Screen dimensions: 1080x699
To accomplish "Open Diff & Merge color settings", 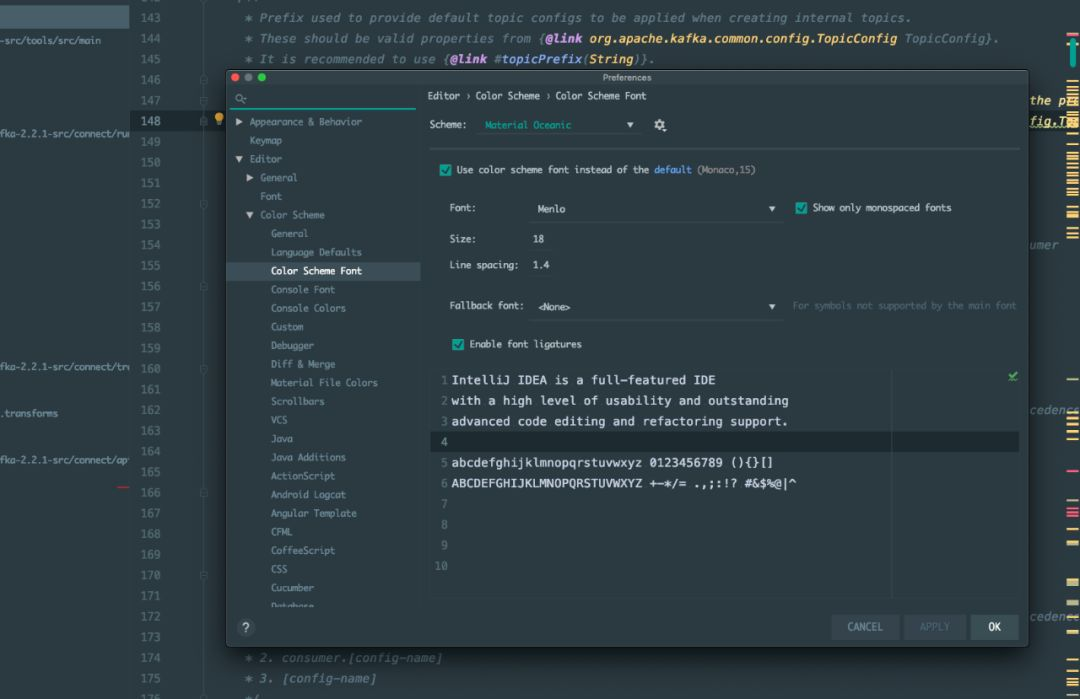I will point(302,364).
